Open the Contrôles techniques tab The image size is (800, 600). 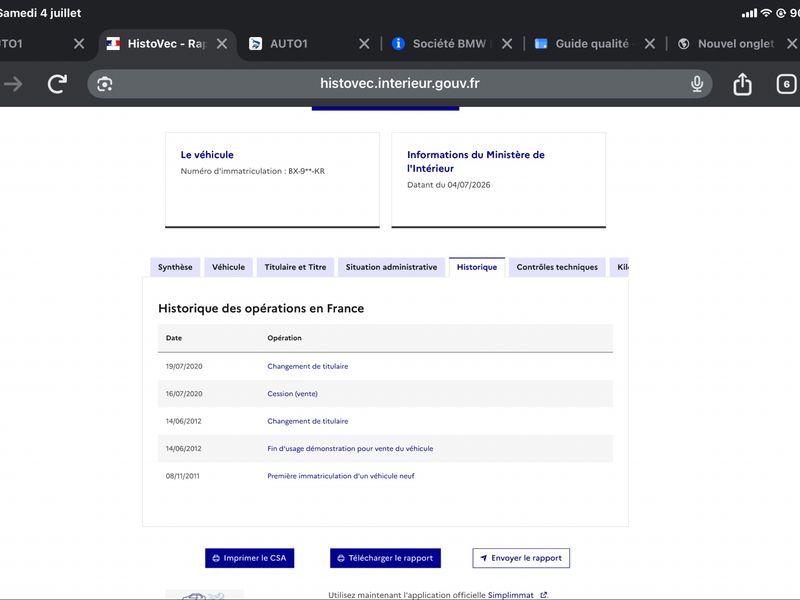pos(557,267)
